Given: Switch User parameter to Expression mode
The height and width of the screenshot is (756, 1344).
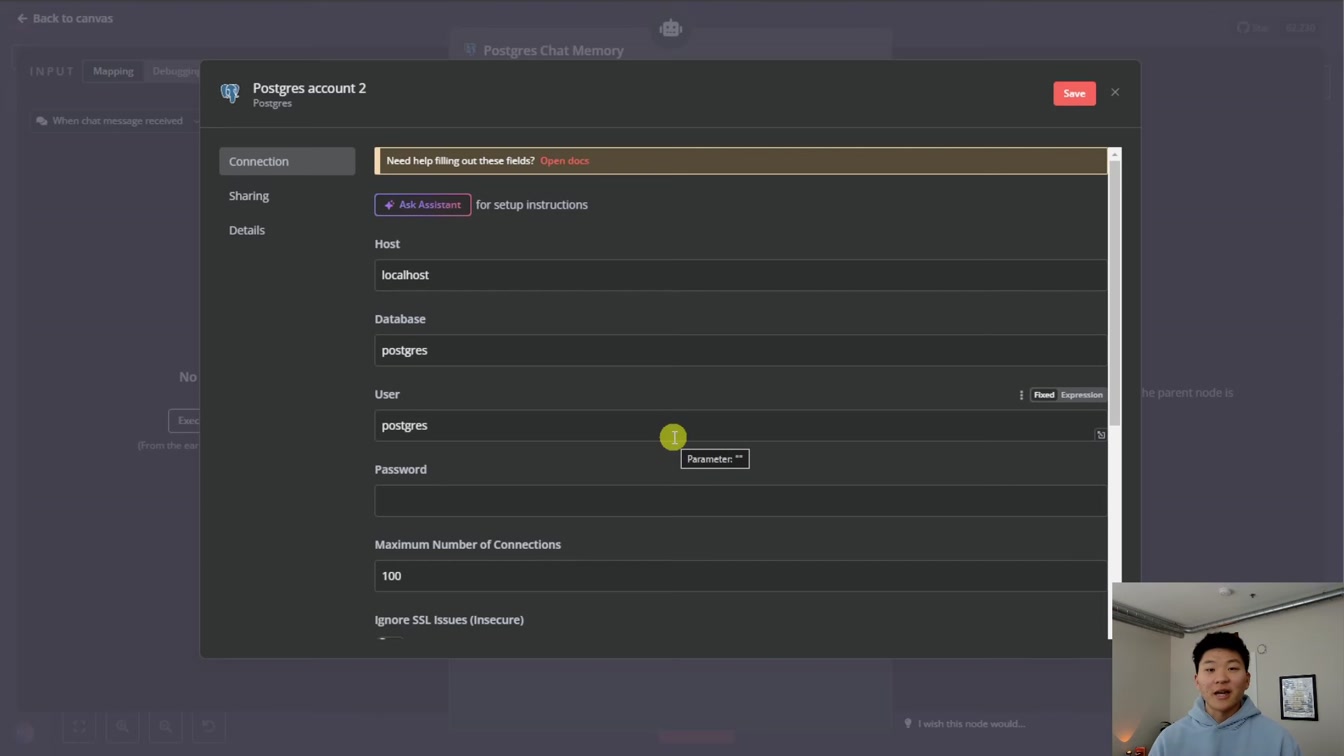Looking at the screenshot, I should coord(1082,395).
